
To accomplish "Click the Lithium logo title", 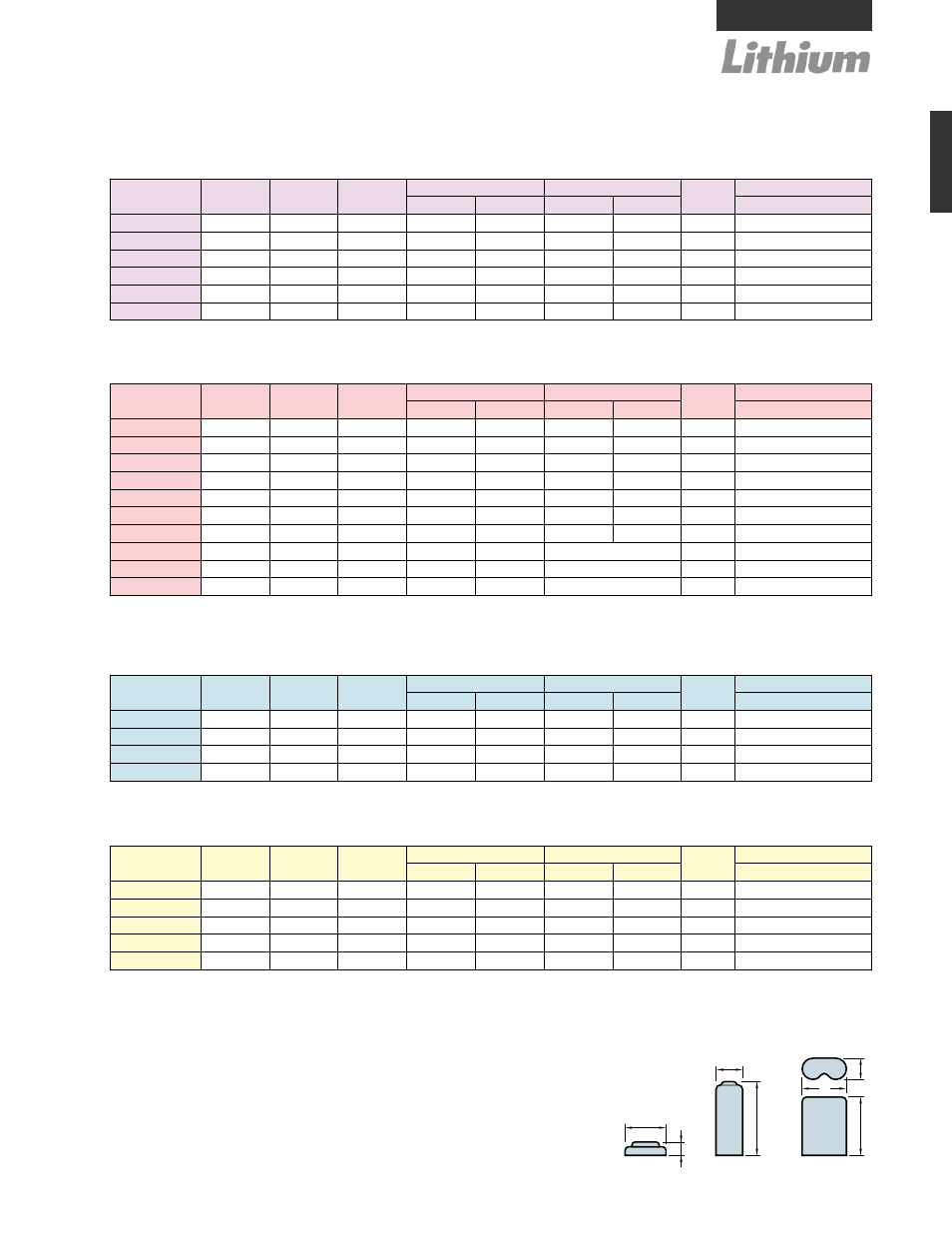I will tap(795, 57).
